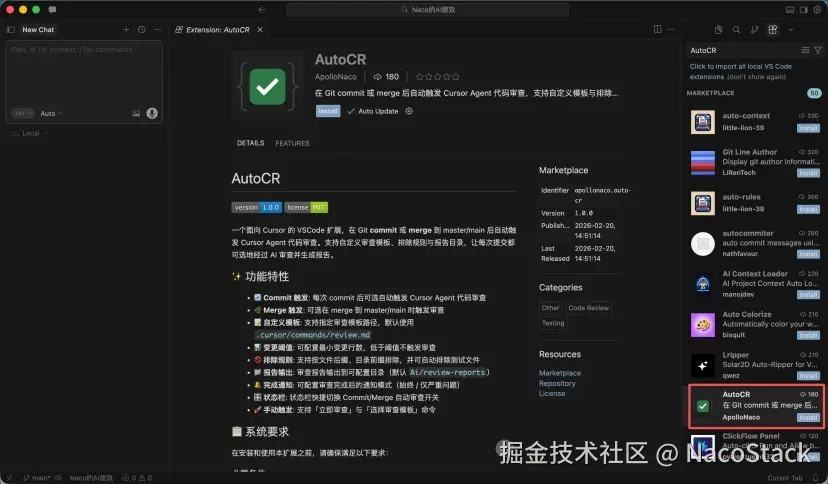Expand the Local environment dropdown
Viewport: 828px width, 484px height.
tap(30, 133)
